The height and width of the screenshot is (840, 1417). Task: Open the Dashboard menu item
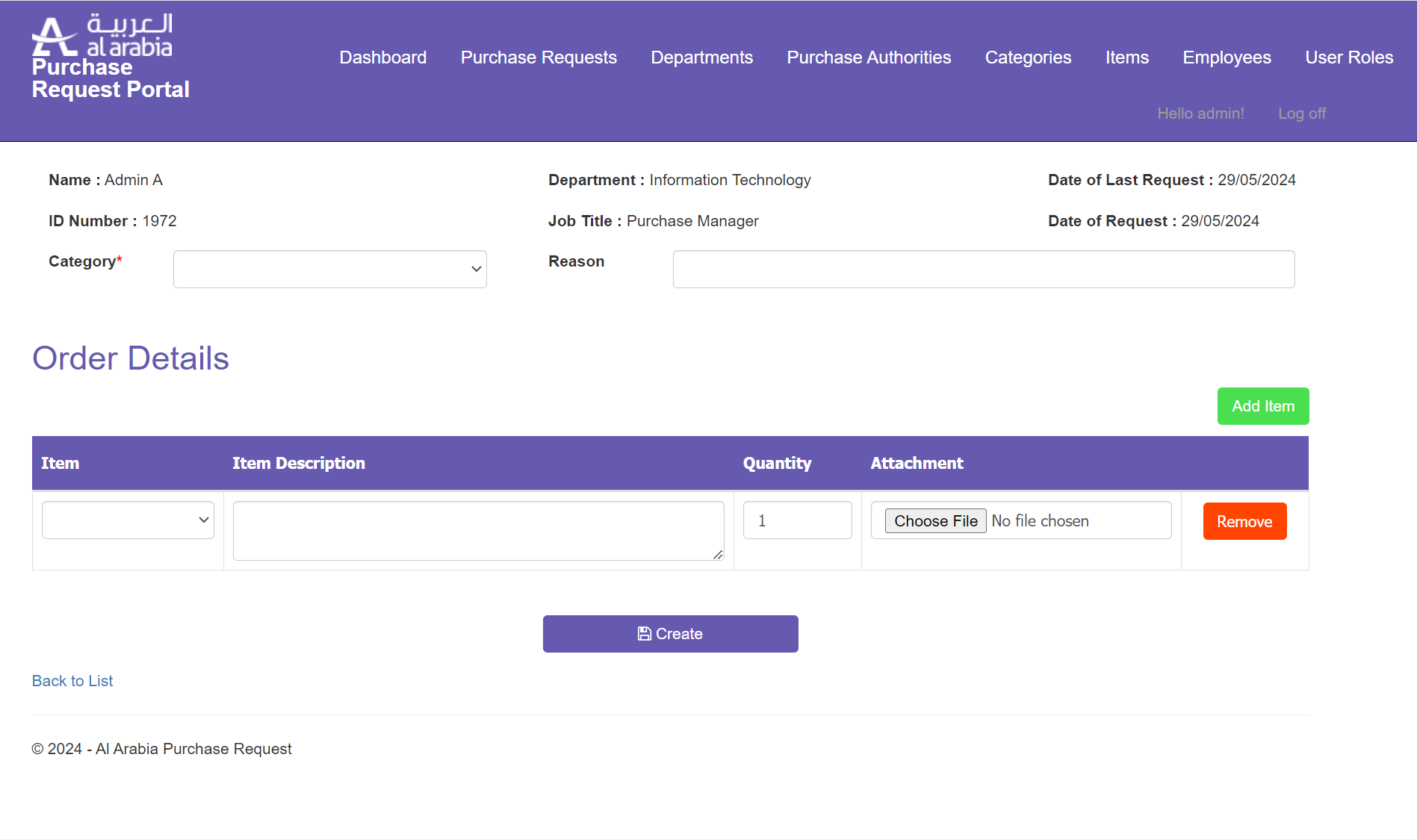tap(382, 57)
